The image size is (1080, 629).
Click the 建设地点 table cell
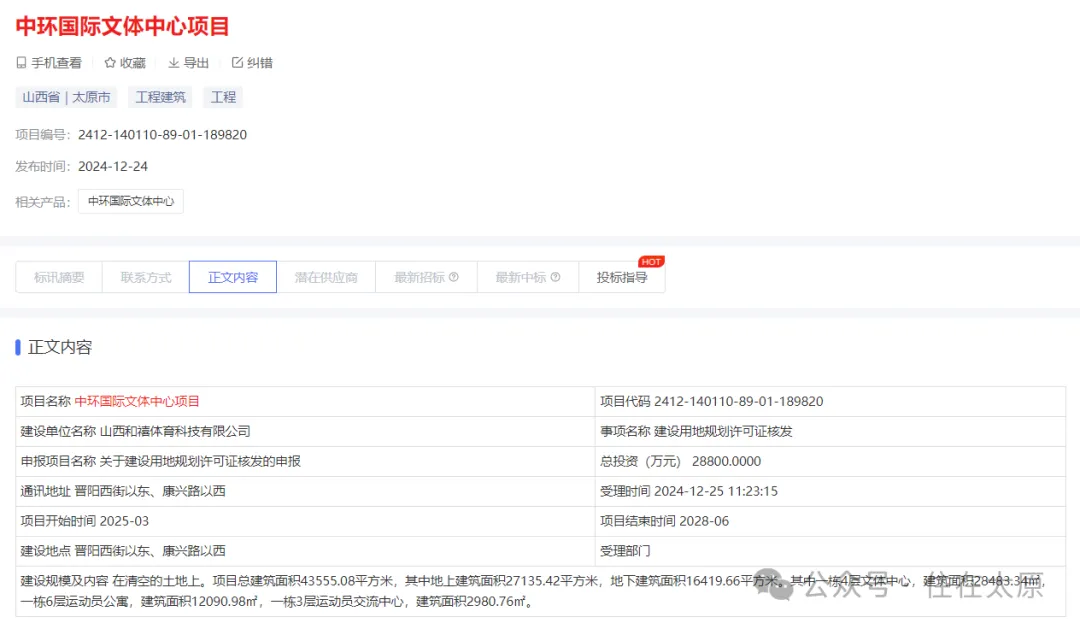[x=305, y=551]
